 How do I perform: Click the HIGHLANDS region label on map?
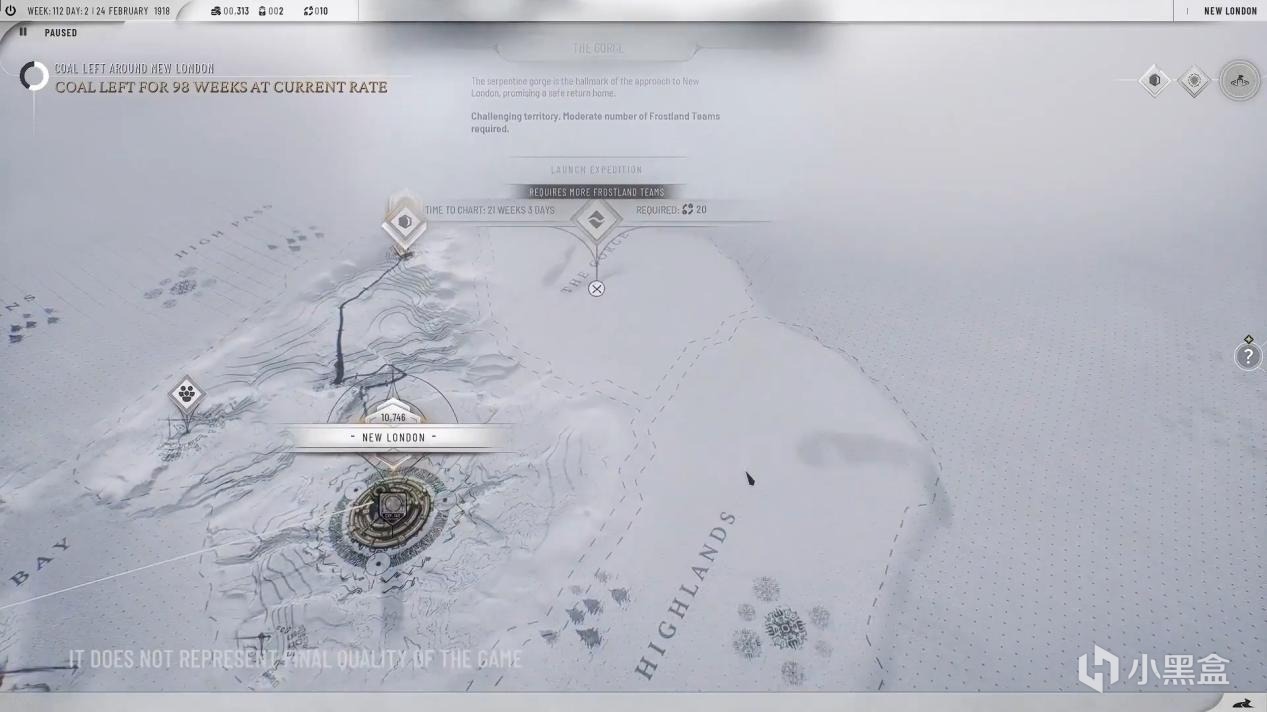[686, 596]
